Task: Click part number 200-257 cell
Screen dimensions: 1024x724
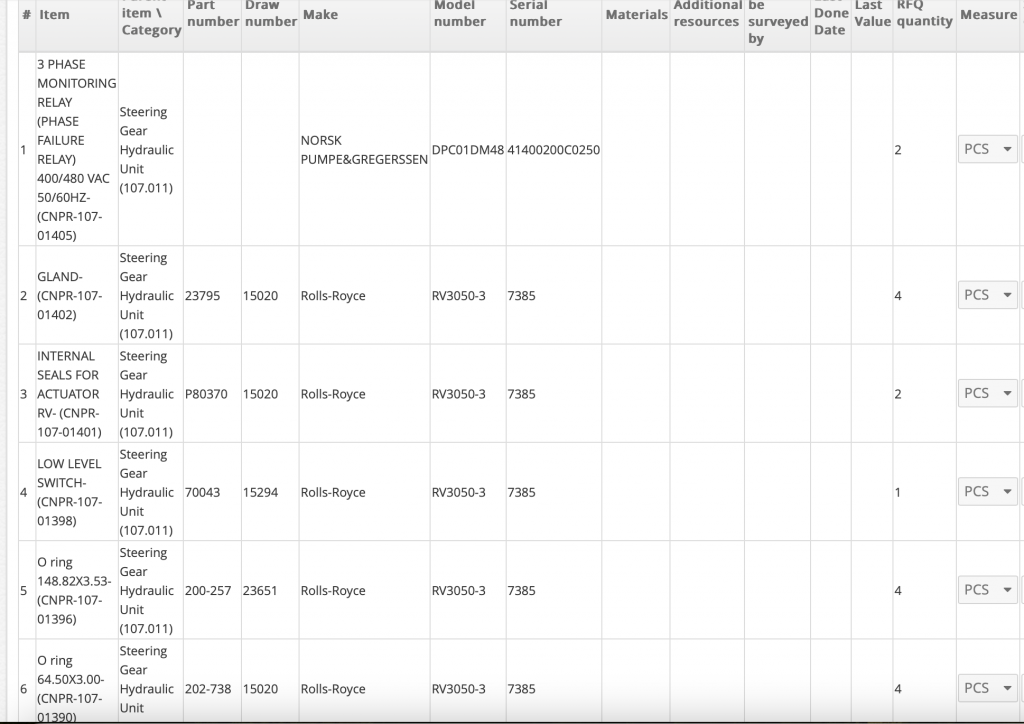Action: [208, 591]
